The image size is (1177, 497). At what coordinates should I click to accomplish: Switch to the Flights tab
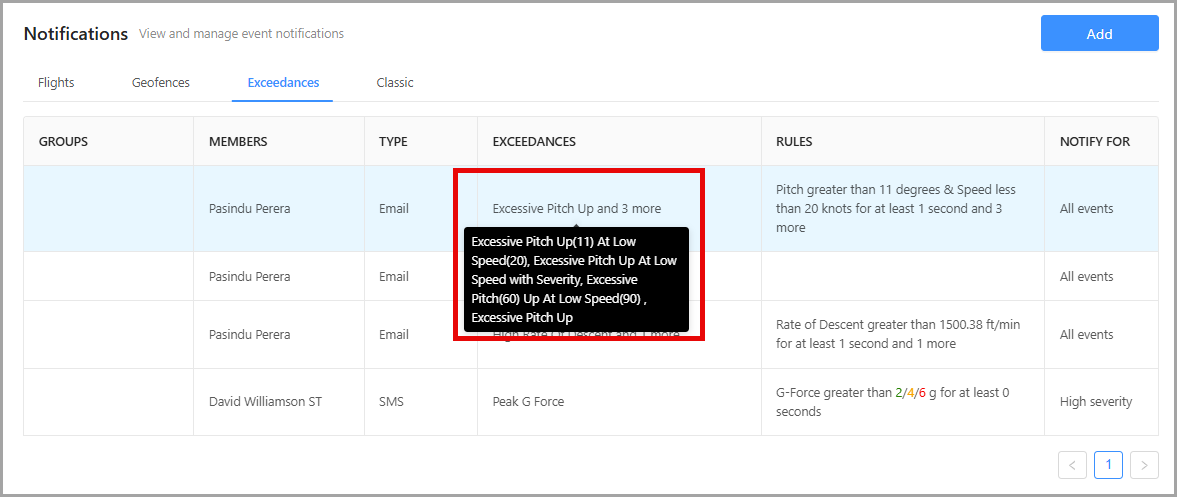(56, 83)
